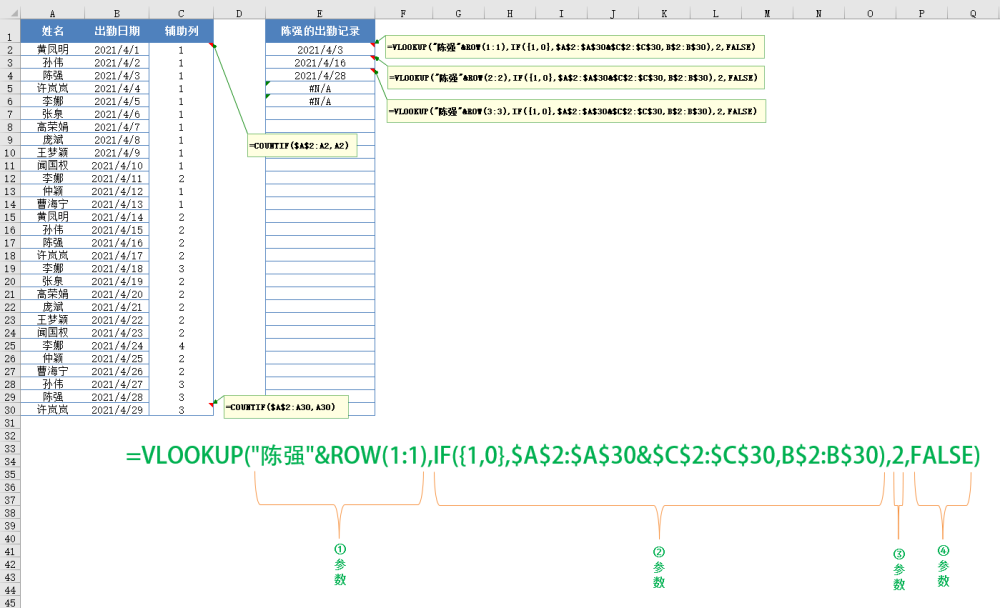Click the #N/A cell in row 6
This screenshot has width=1000, height=608.
click(x=320, y=101)
